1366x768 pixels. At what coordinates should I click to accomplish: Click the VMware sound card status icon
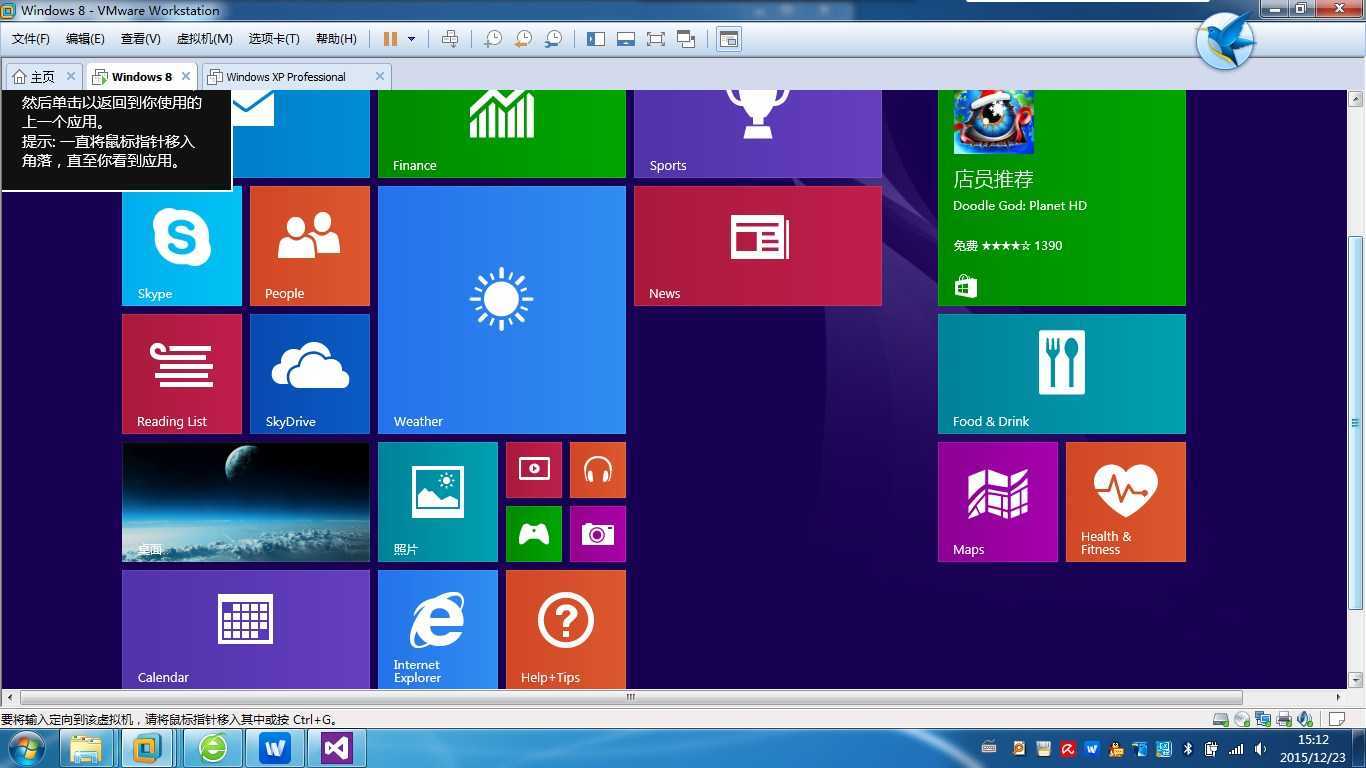pyautogui.click(x=1304, y=719)
